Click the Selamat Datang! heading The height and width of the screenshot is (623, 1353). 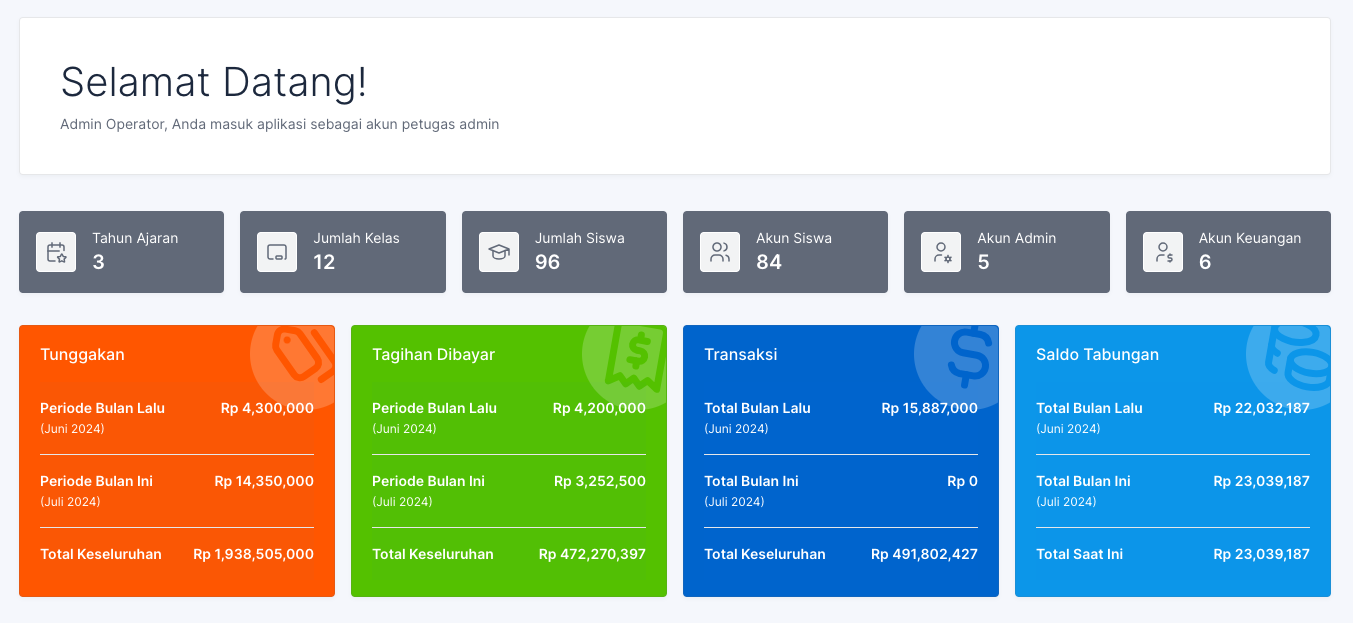[213, 82]
